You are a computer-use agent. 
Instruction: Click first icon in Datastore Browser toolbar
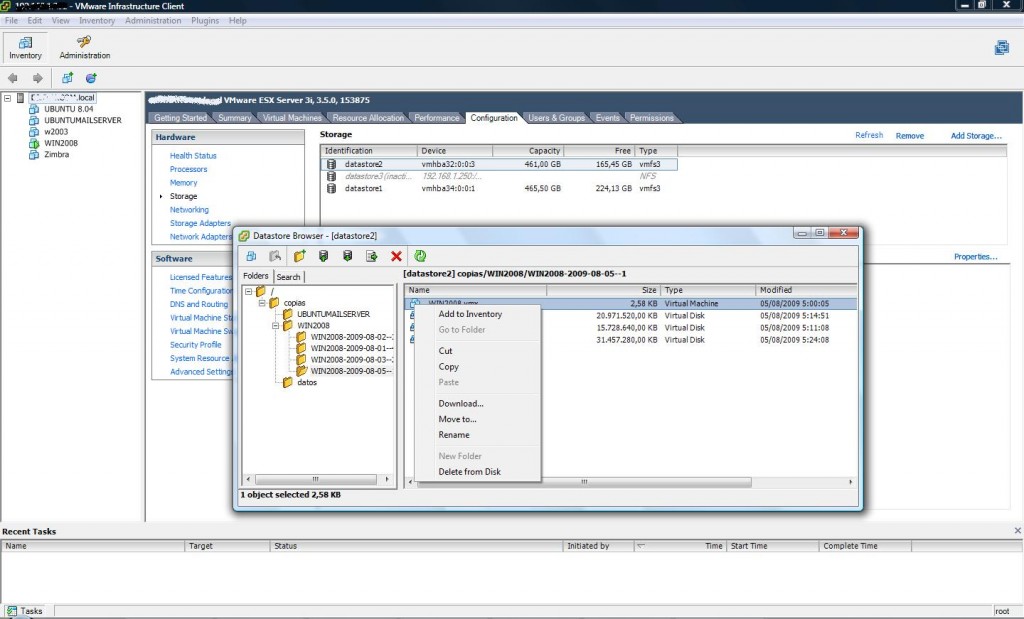[251, 256]
